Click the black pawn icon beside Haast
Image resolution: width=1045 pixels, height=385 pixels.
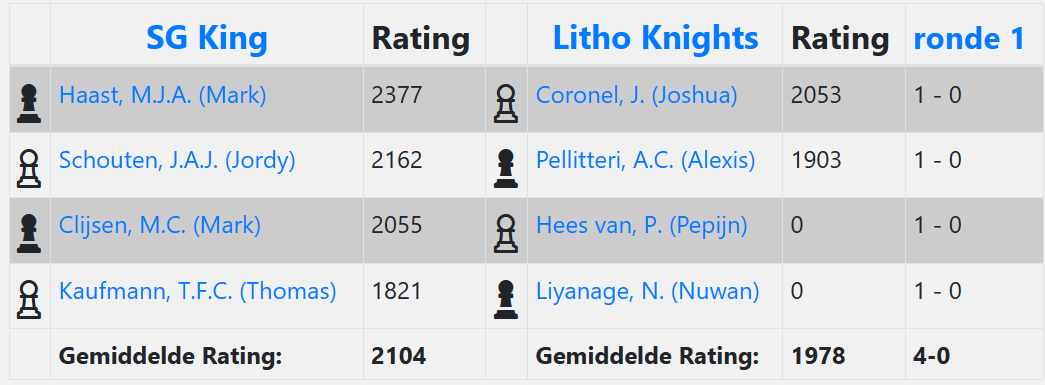point(29,103)
